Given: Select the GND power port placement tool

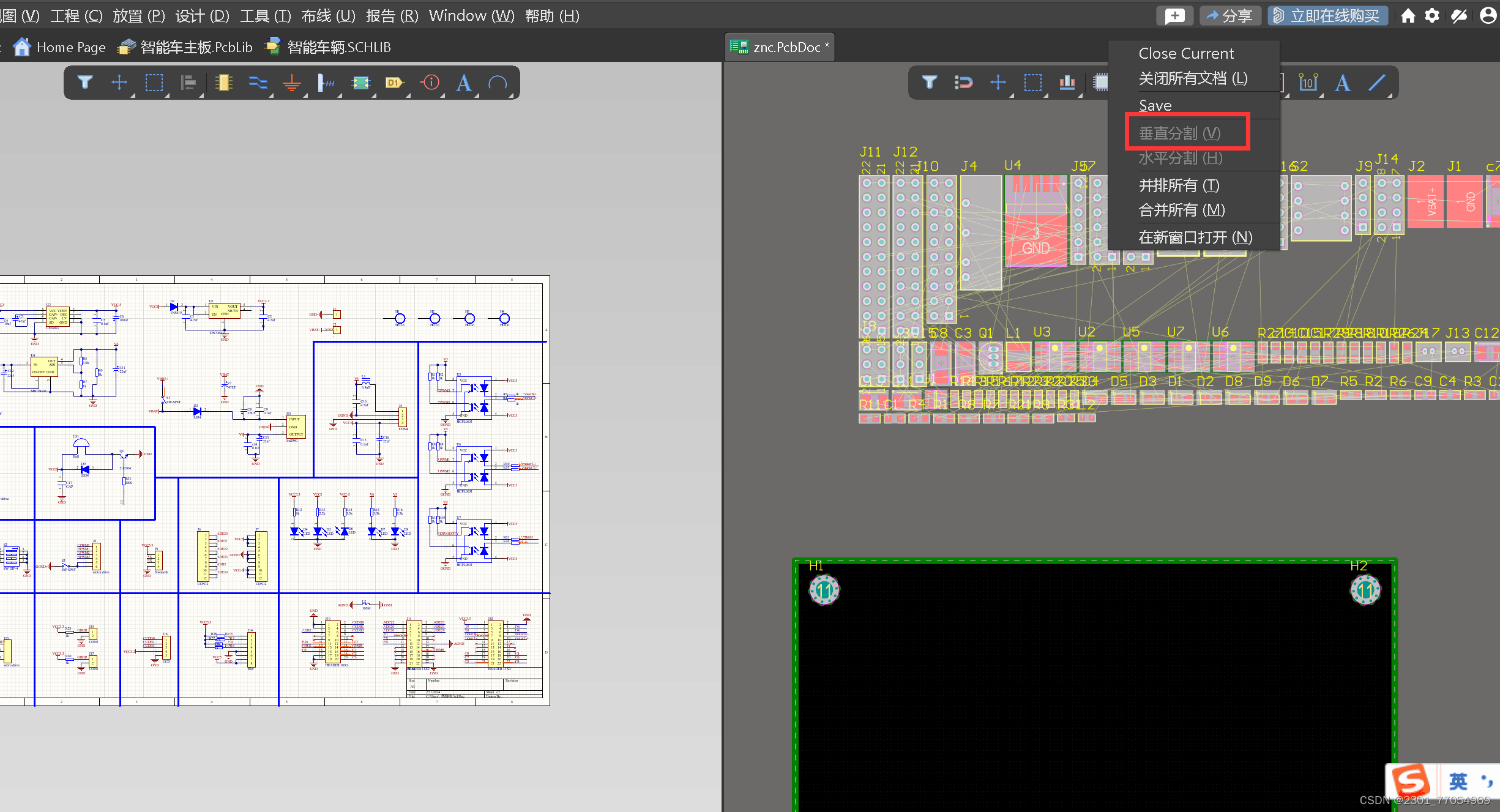Looking at the screenshot, I should 292,83.
